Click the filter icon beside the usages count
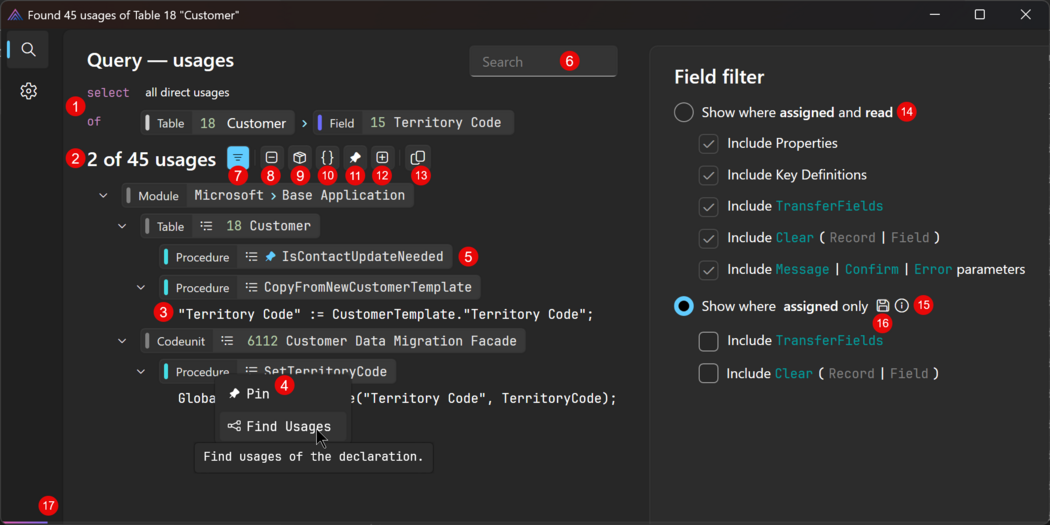The height and width of the screenshot is (525, 1050). coord(238,158)
